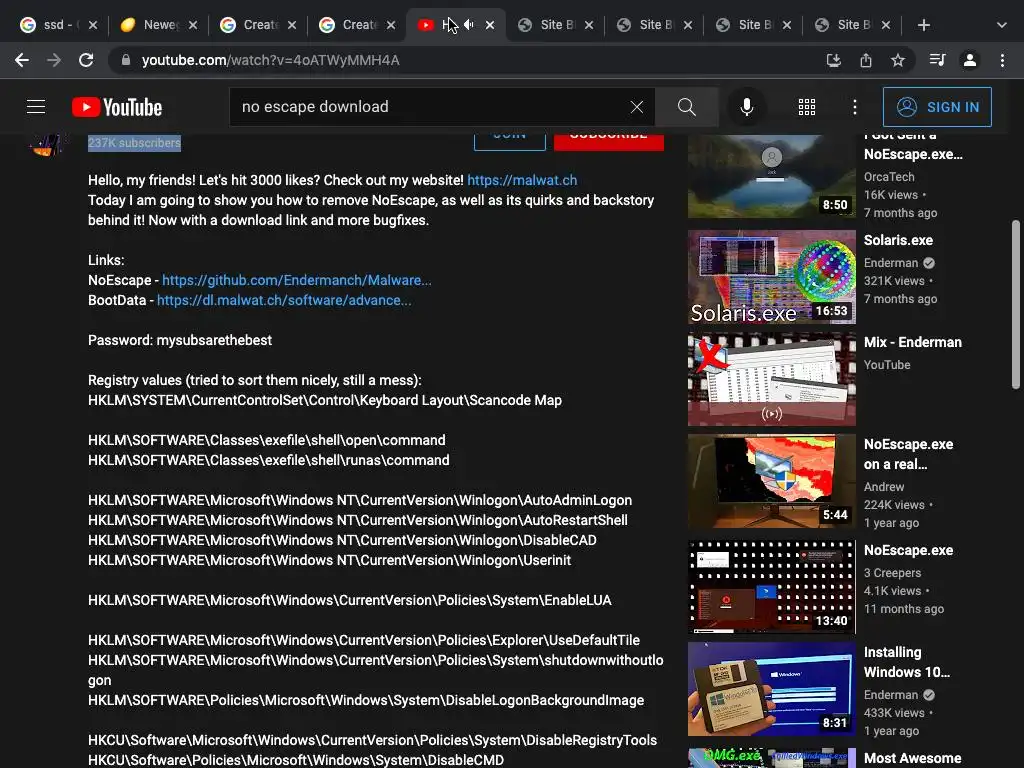
Task: Open the OrcaTech NoEscape.exe video thumbnail
Action: pos(771,176)
